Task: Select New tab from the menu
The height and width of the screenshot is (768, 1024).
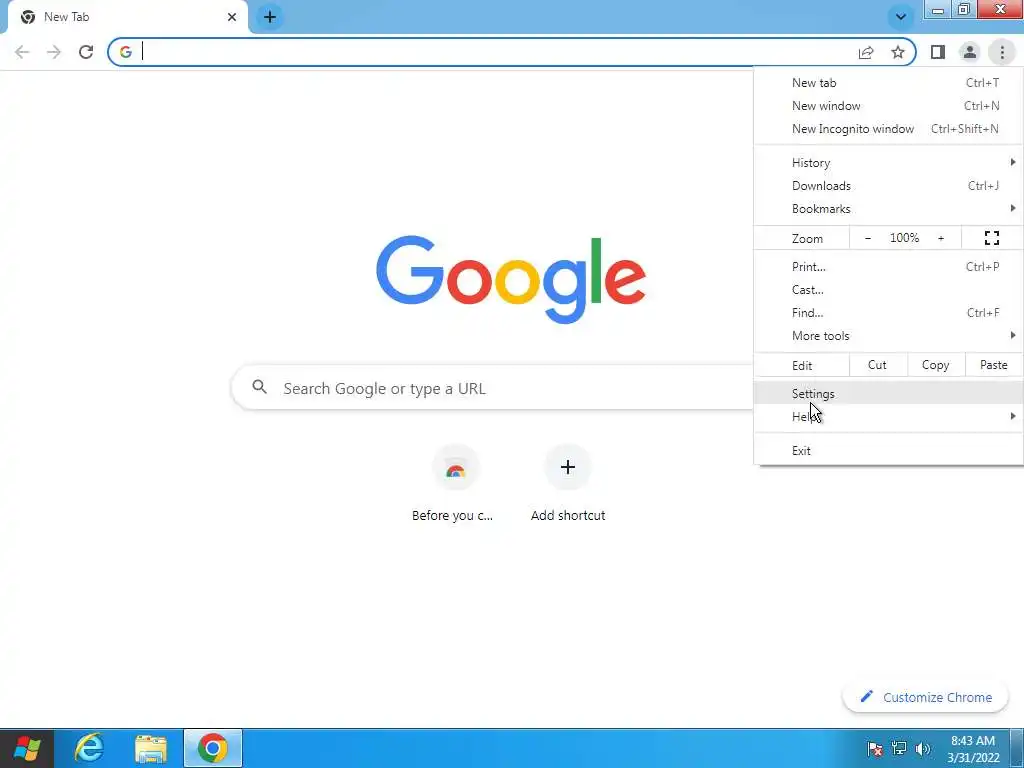Action: [888, 83]
